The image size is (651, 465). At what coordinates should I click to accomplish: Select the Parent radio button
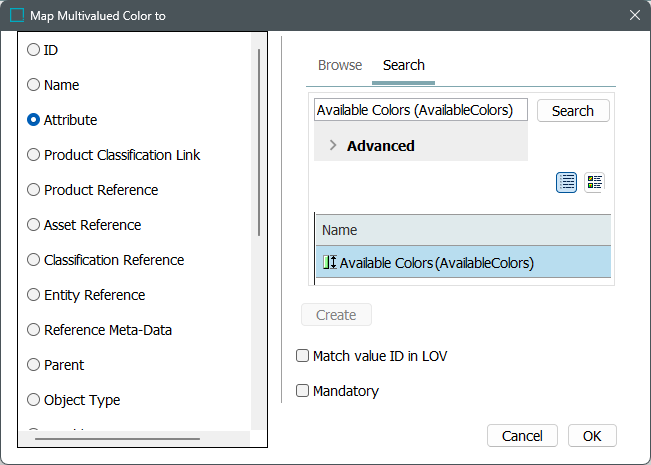(33, 365)
